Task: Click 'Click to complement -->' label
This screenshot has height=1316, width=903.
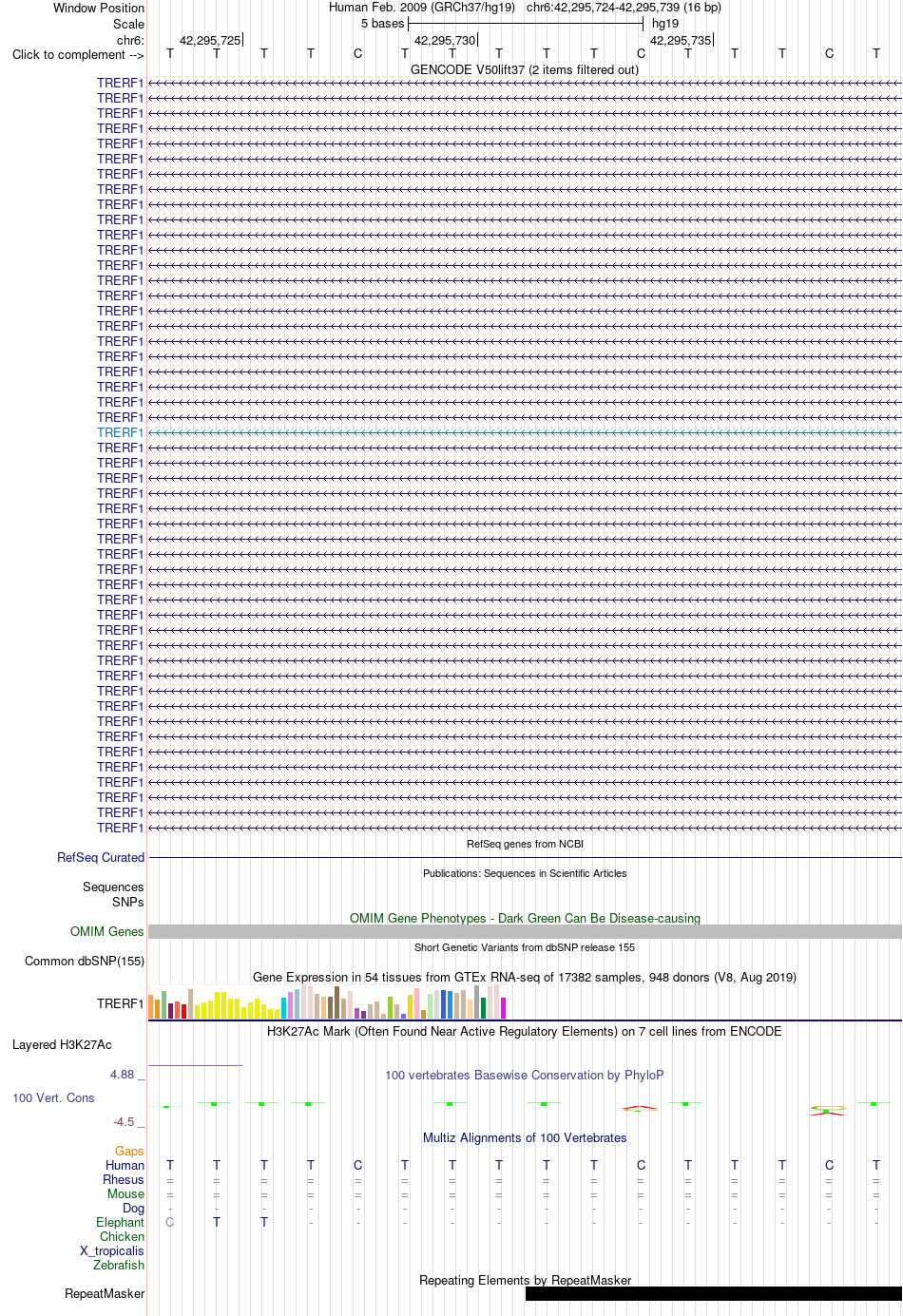Action: (x=78, y=54)
